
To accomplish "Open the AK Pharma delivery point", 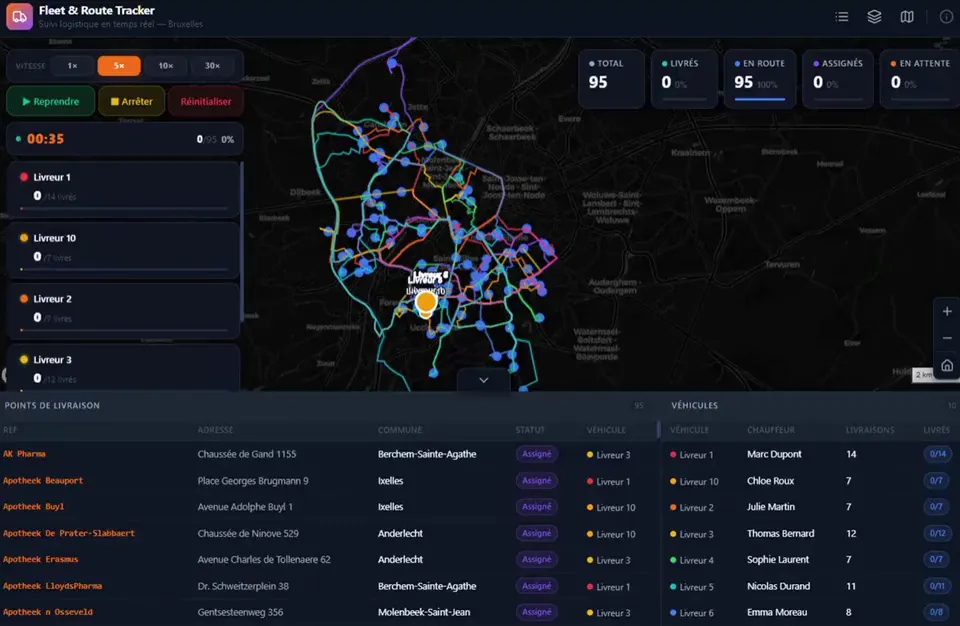I will click(x=24, y=454).
